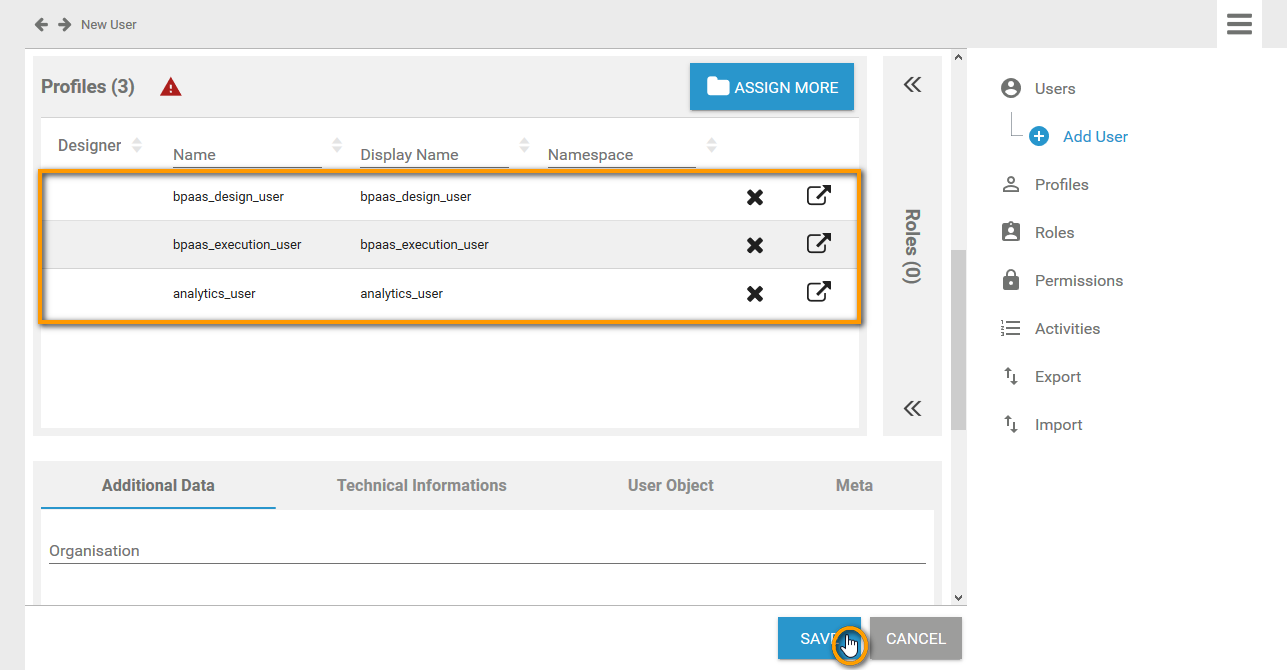Open the hamburger menu

(x=1239, y=24)
